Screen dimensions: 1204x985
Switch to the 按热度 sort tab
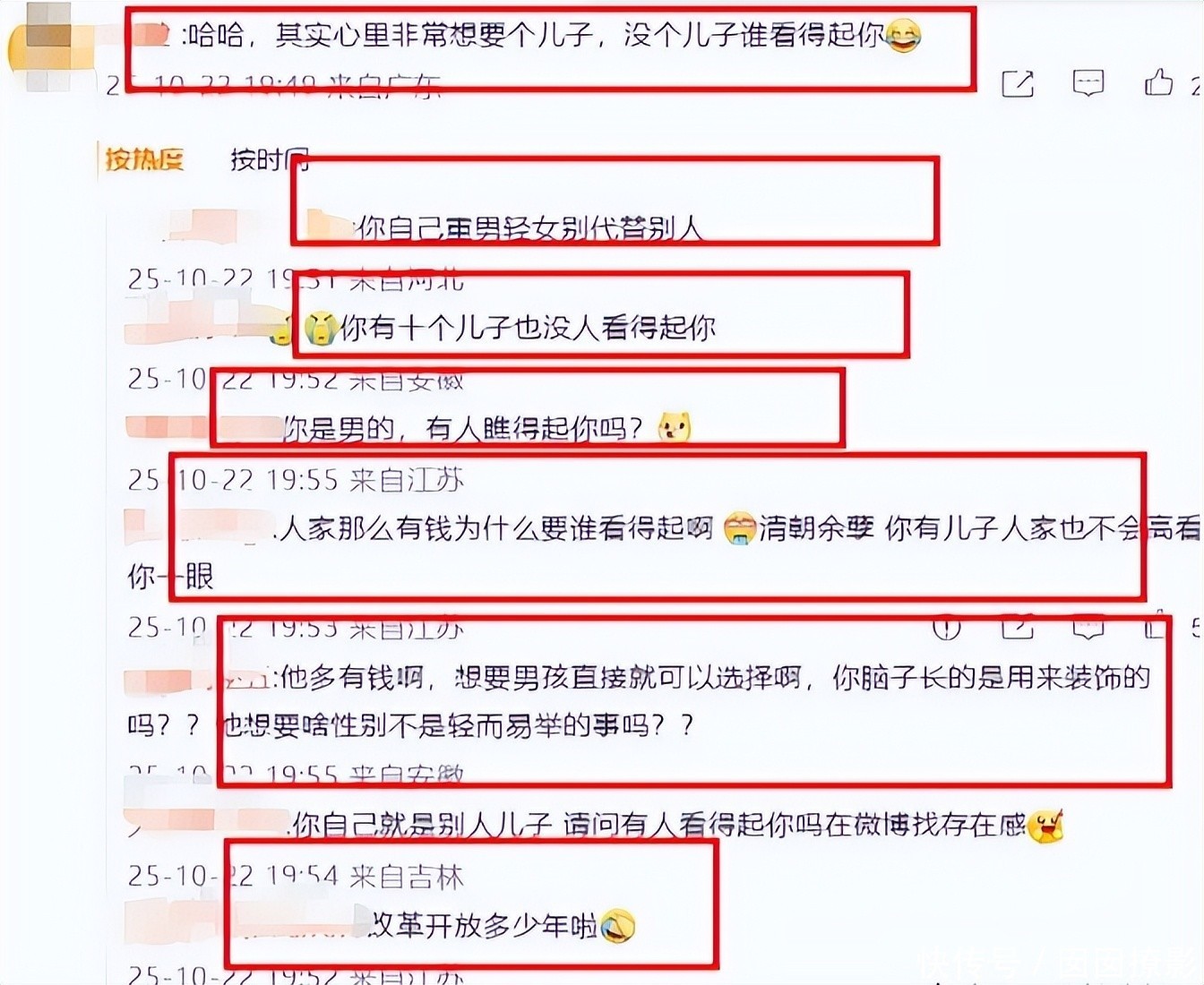click(x=144, y=160)
